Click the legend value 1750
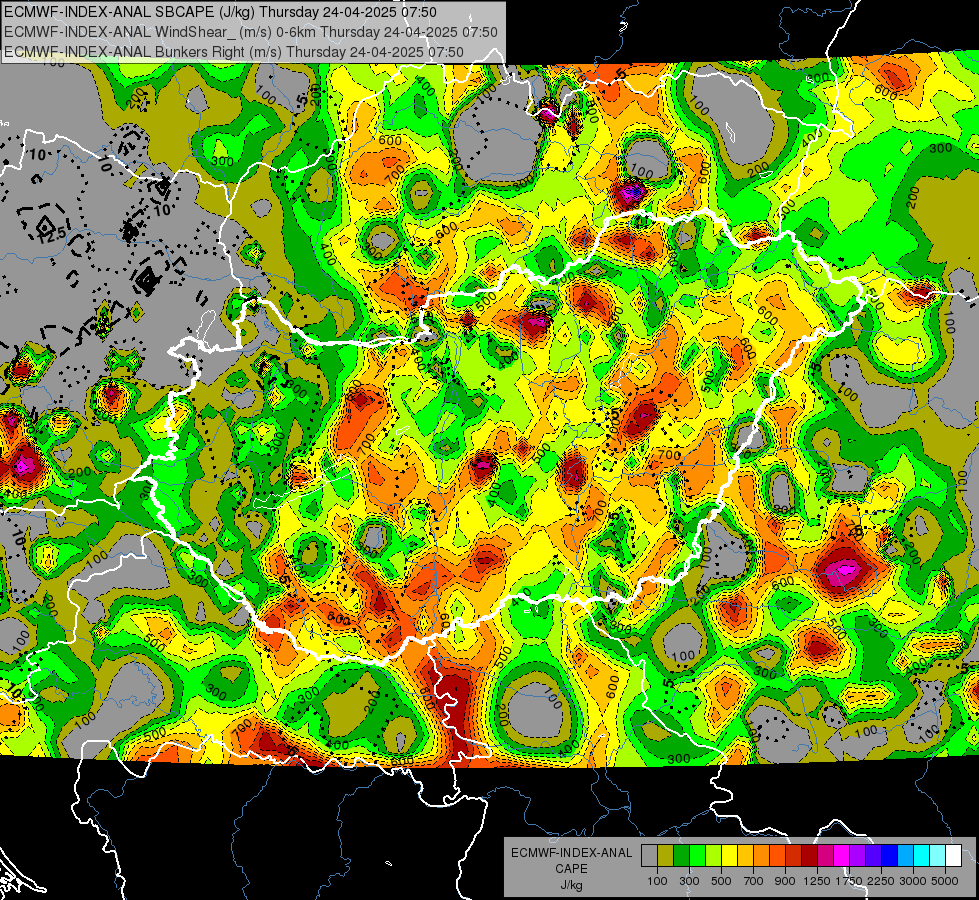 pyautogui.click(x=849, y=881)
